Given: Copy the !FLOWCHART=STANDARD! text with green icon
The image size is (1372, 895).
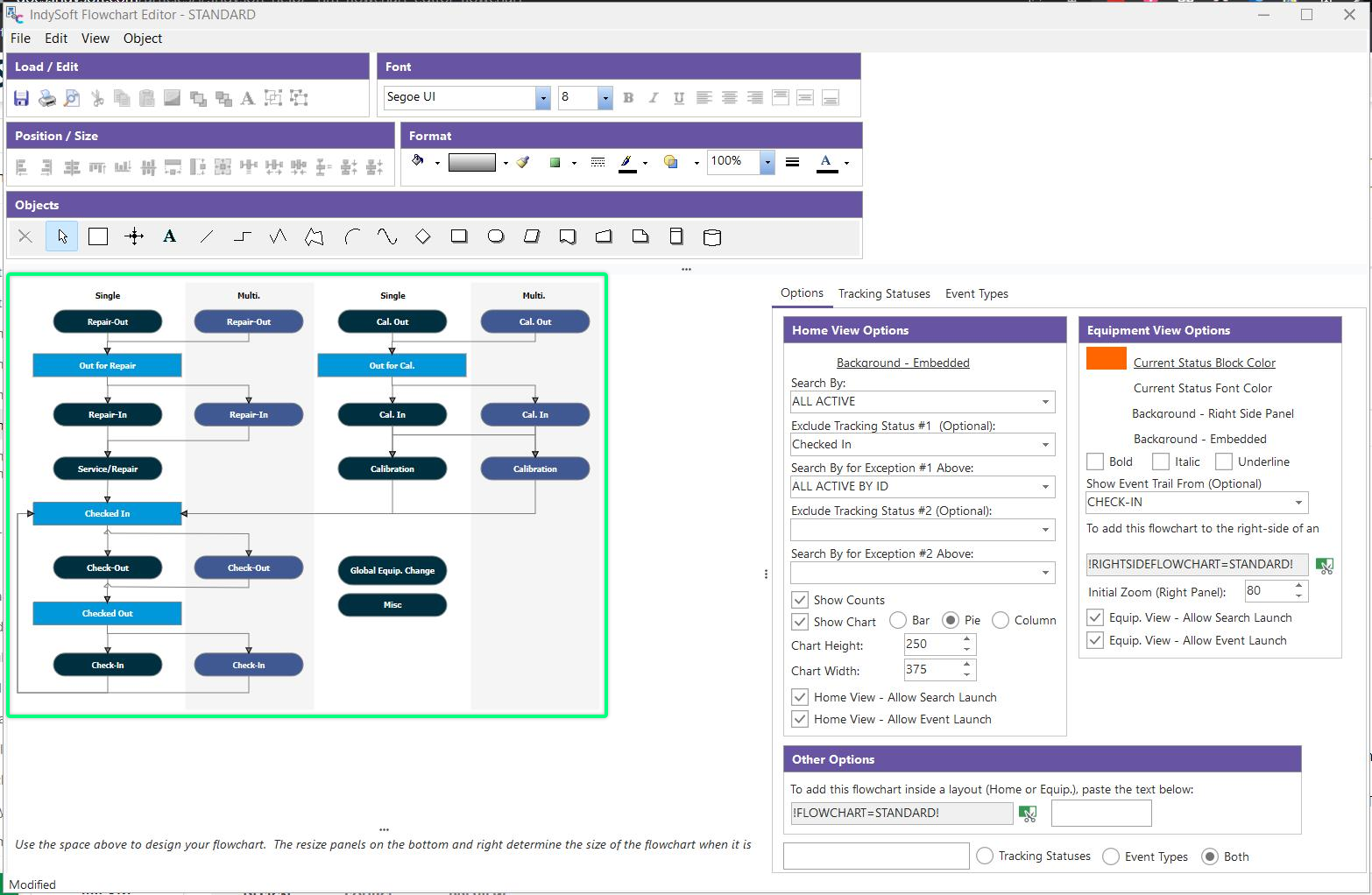Looking at the screenshot, I should click(x=1028, y=814).
